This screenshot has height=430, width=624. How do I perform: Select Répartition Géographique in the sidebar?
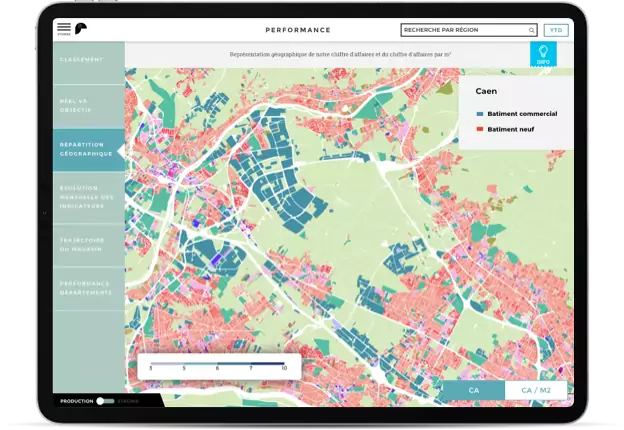88,150
